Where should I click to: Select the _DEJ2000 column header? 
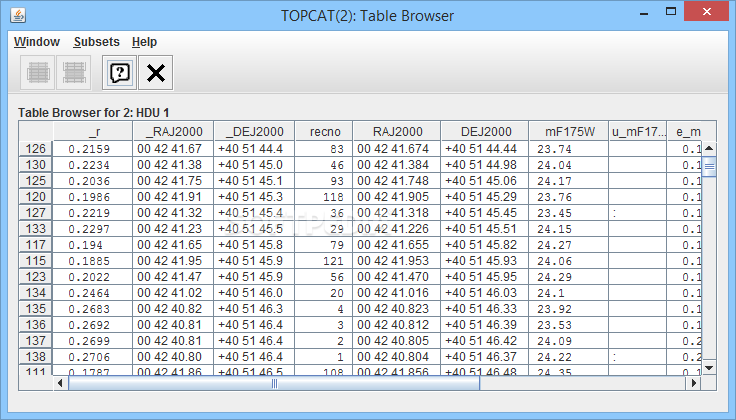coord(254,131)
